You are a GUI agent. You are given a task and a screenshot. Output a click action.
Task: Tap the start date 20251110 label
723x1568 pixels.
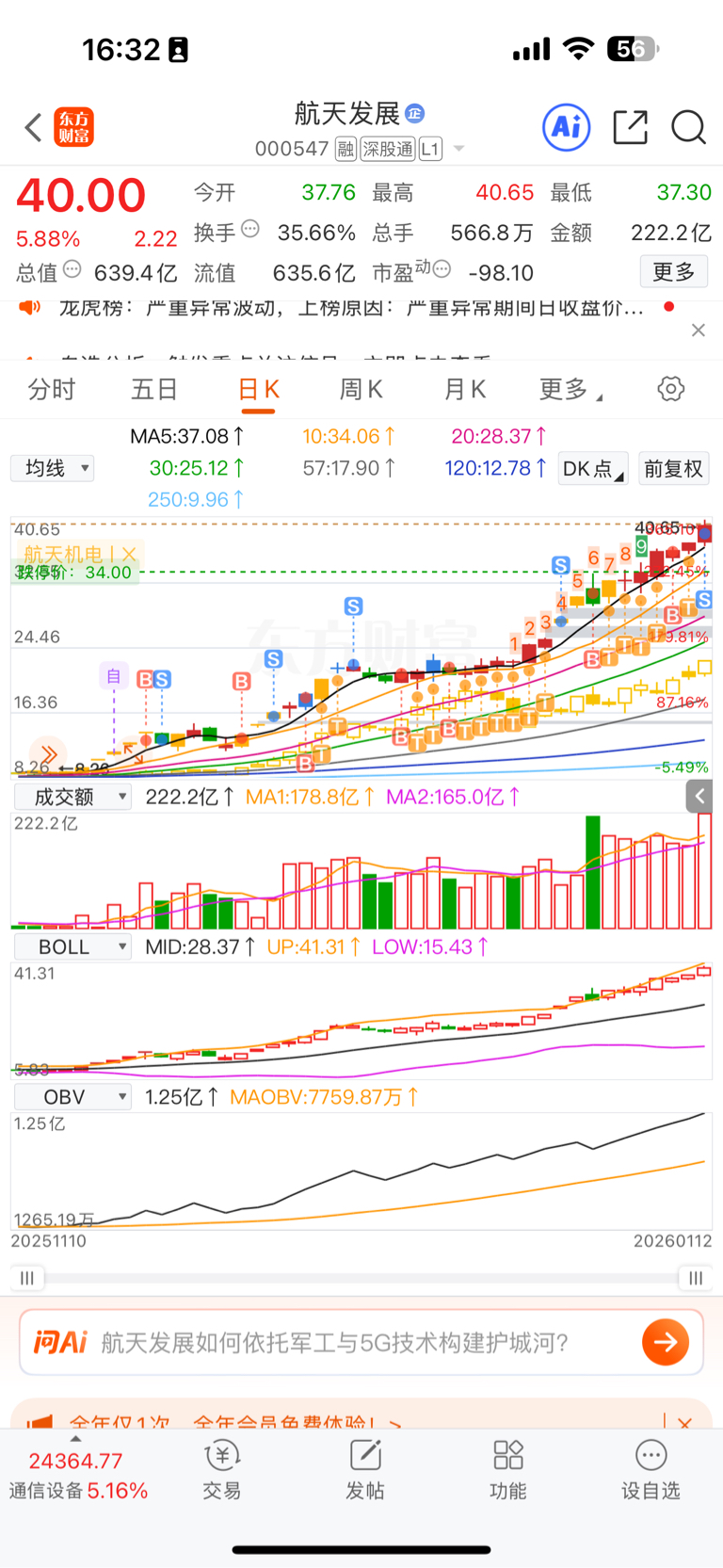click(49, 1241)
